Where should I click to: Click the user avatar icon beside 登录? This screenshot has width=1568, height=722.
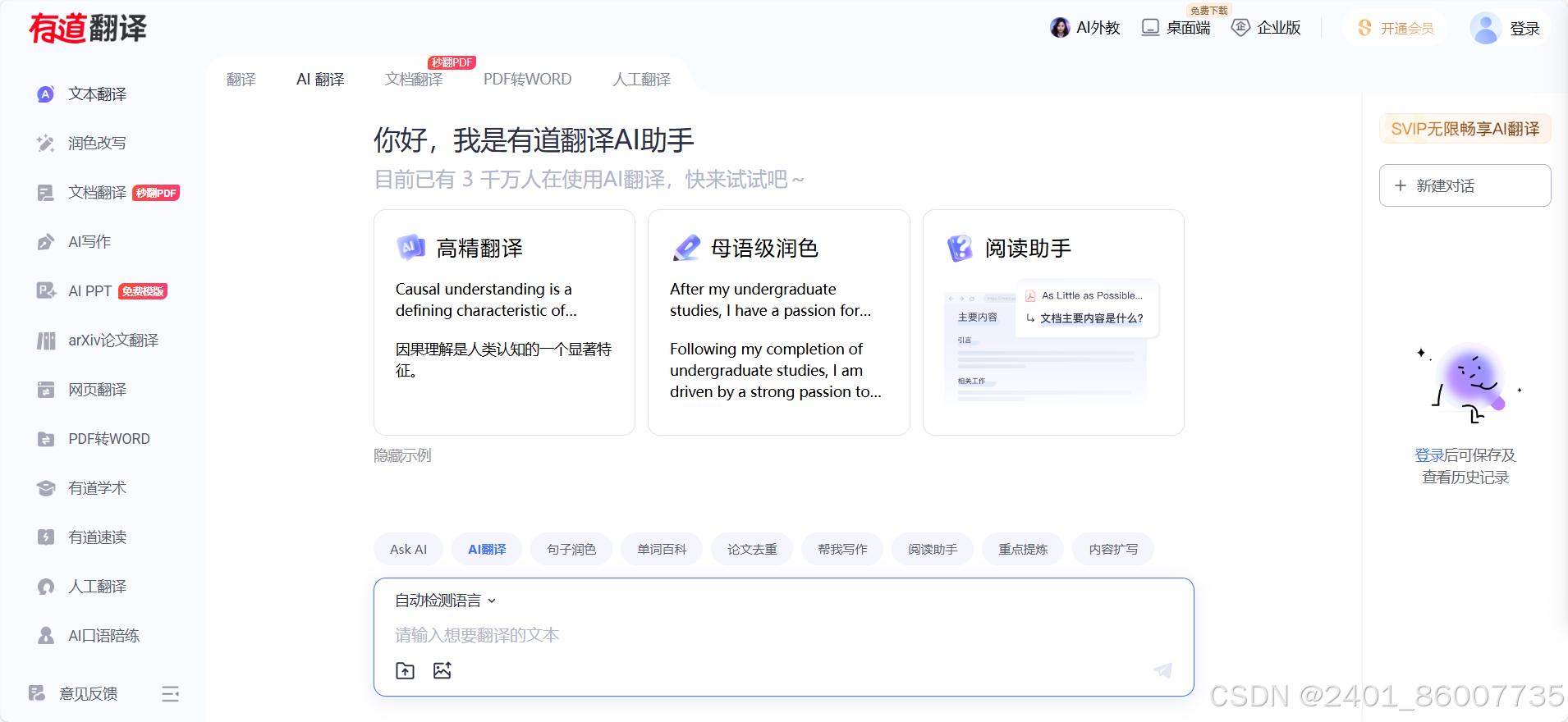pos(1485,28)
